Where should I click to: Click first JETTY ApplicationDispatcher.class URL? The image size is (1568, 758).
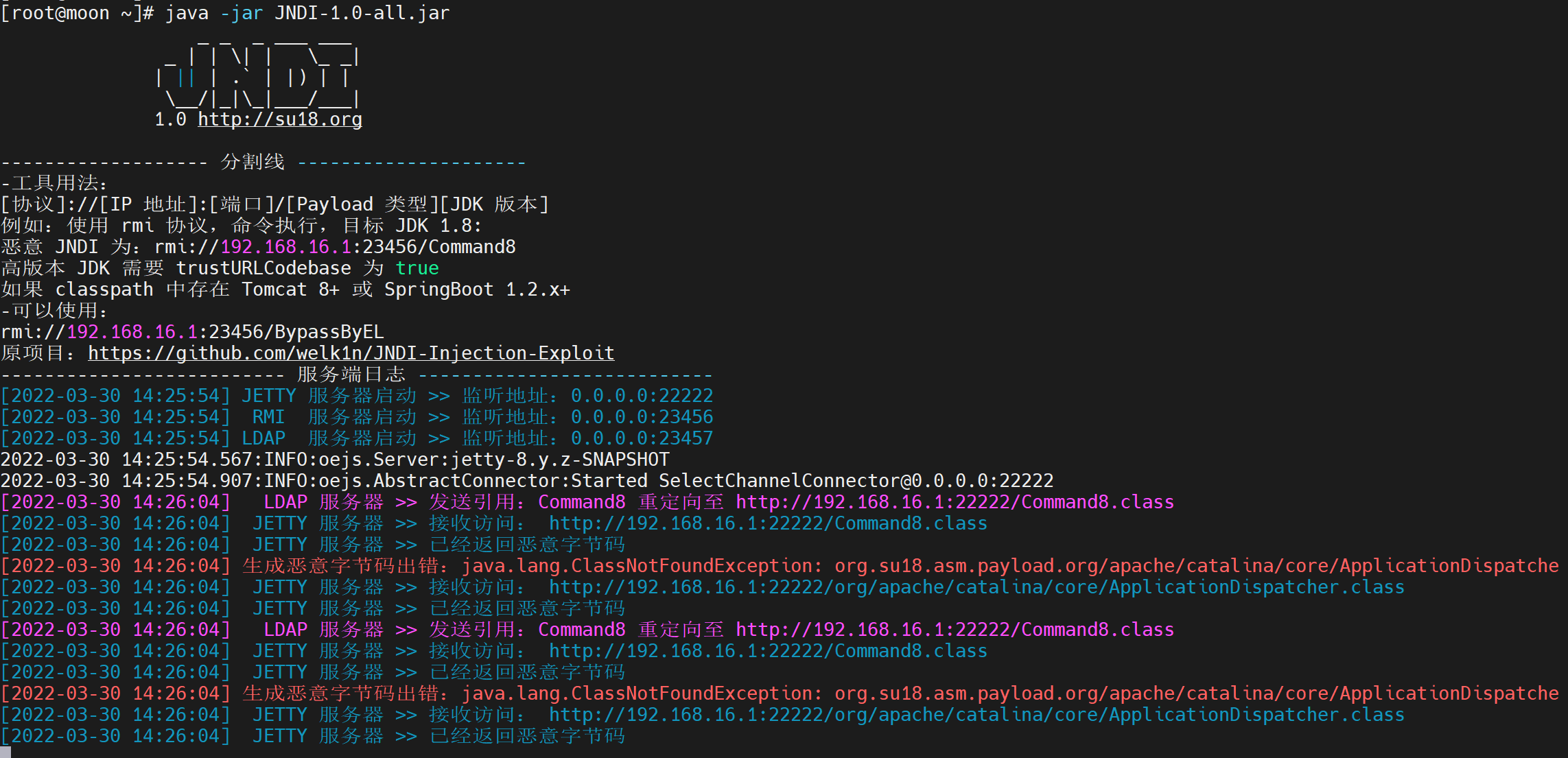click(976, 587)
